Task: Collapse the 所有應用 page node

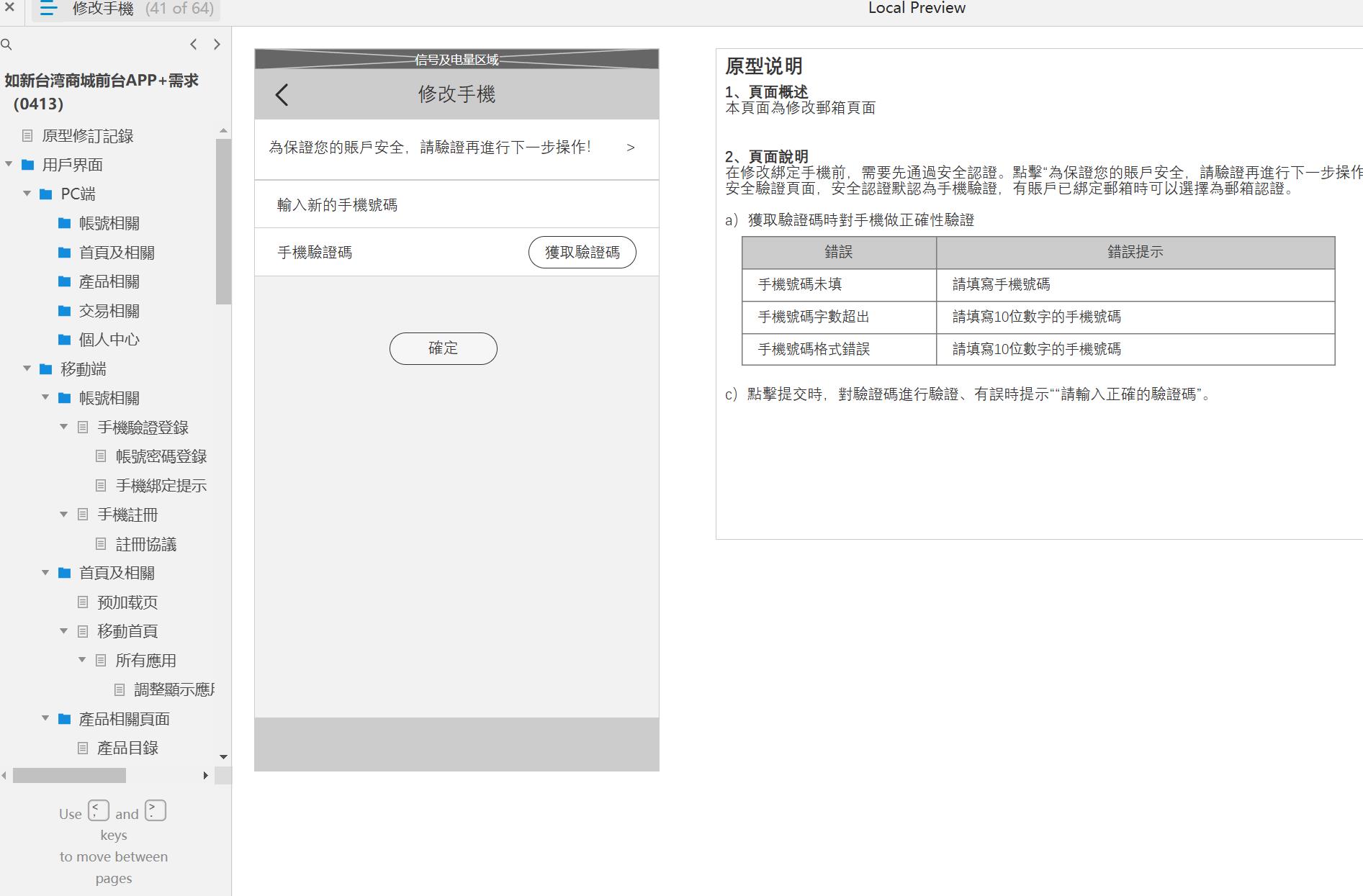Action: tap(82, 660)
